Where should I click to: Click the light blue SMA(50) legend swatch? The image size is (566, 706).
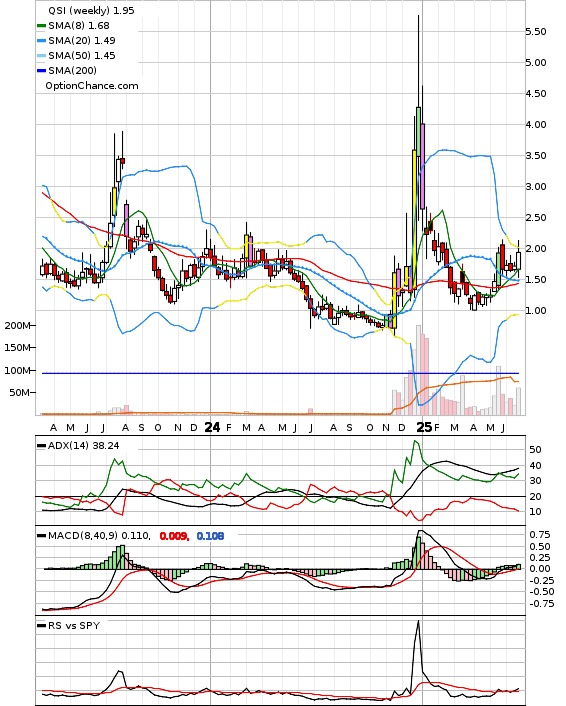point(41,55)
